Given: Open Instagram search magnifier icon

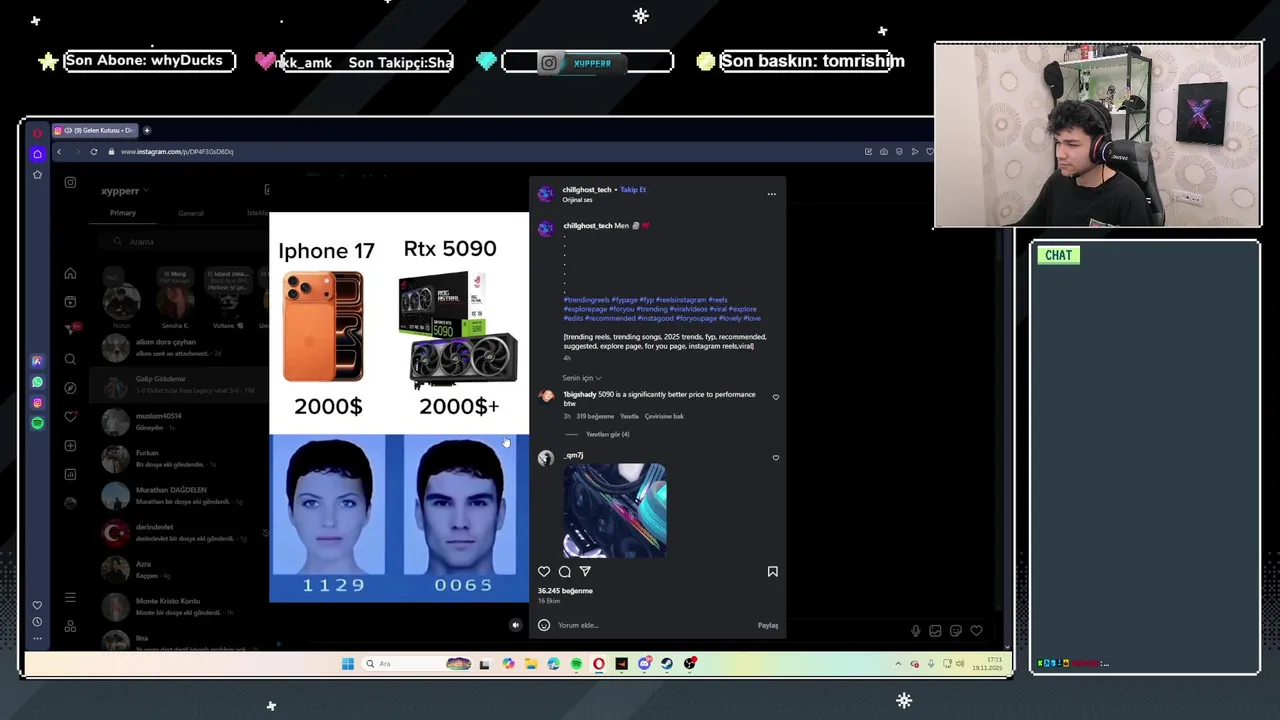Looking at the screenshot, I should point(70,359).
